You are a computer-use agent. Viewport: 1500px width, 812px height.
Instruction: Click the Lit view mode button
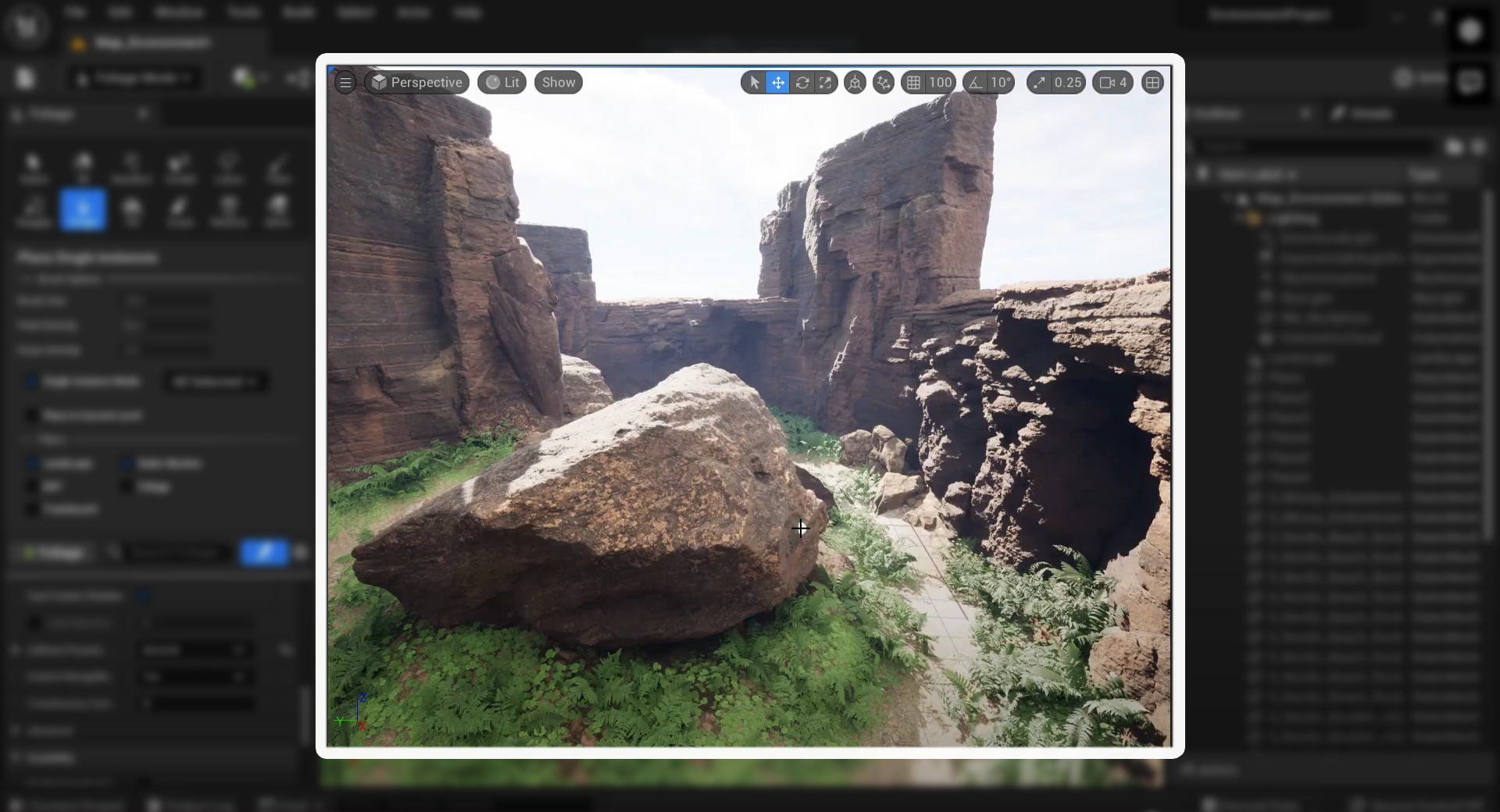click(x=502, y=83)
